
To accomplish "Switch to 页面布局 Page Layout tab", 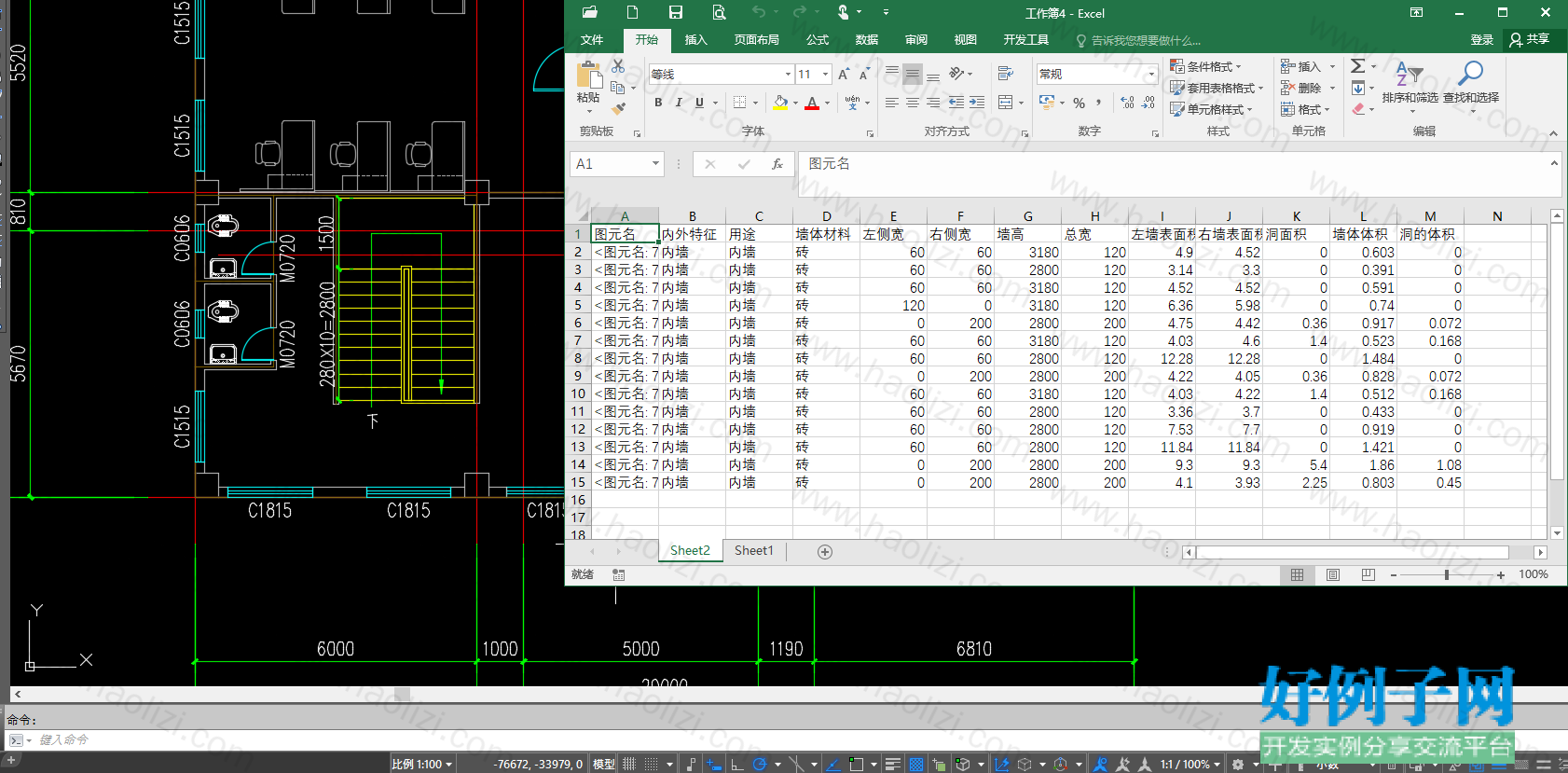I will click(756, 40).
